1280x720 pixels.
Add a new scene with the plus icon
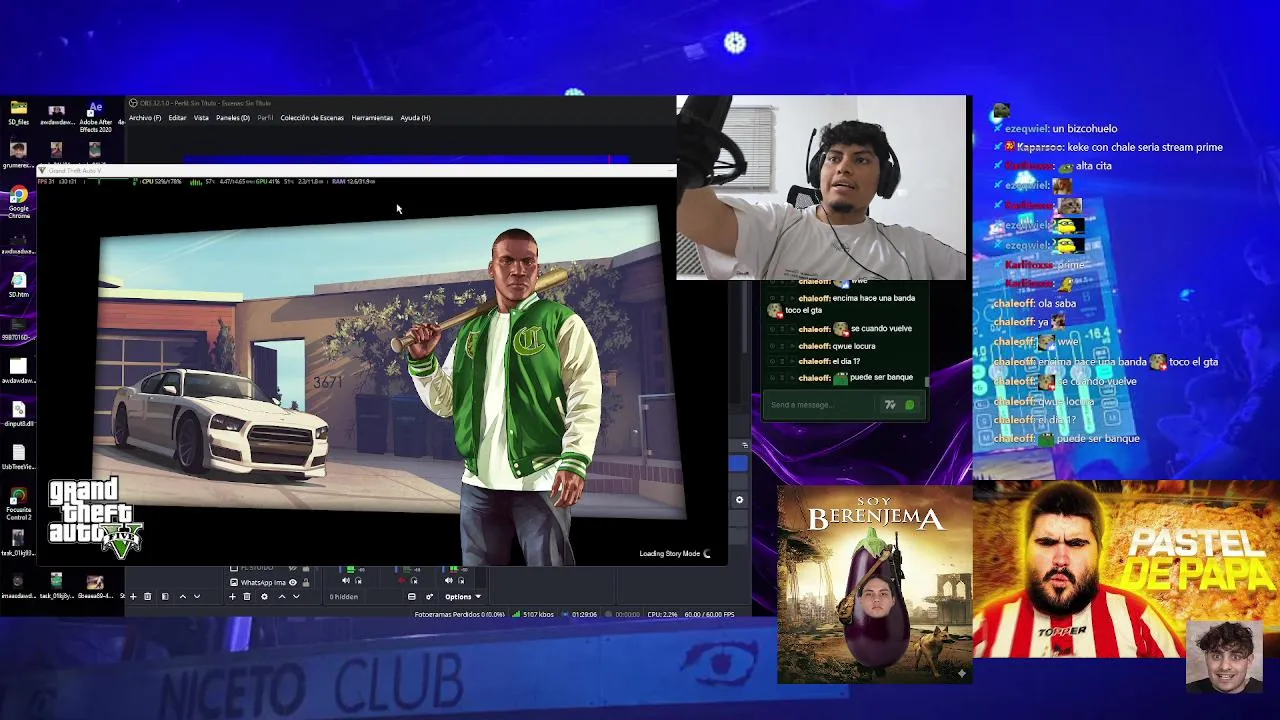(133, 596)
